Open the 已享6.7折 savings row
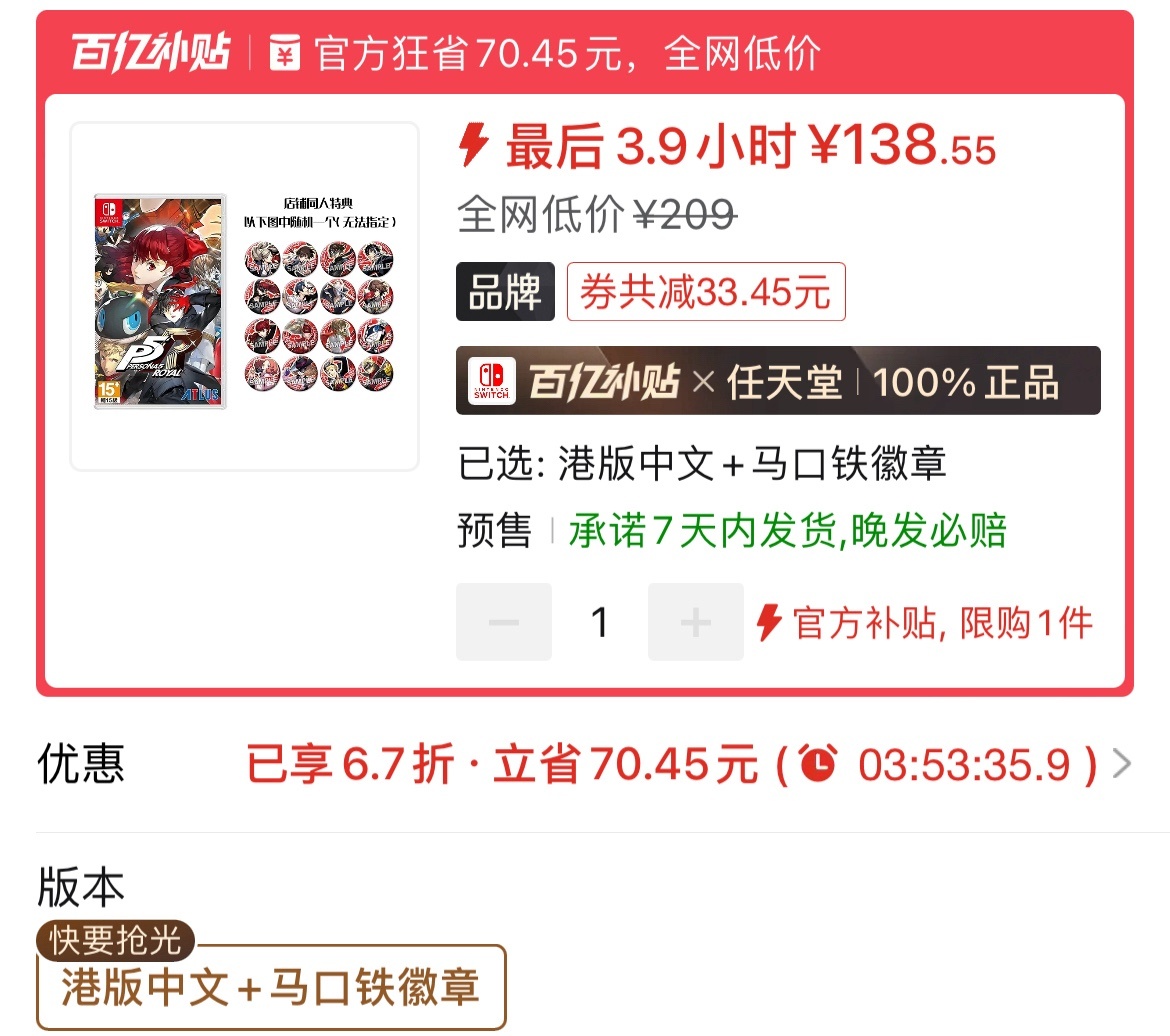The width and height of the screenshot is (1170, 1036). point(585,764)
